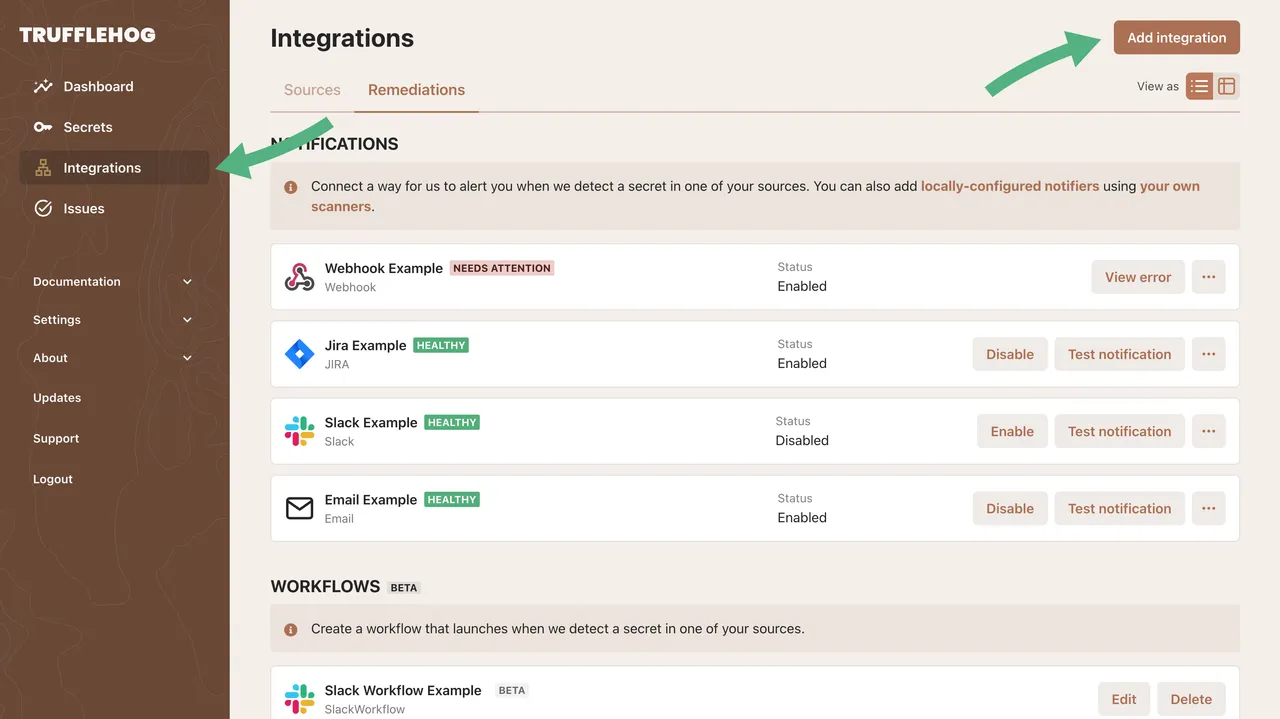Click the Add integration button

1176,37
